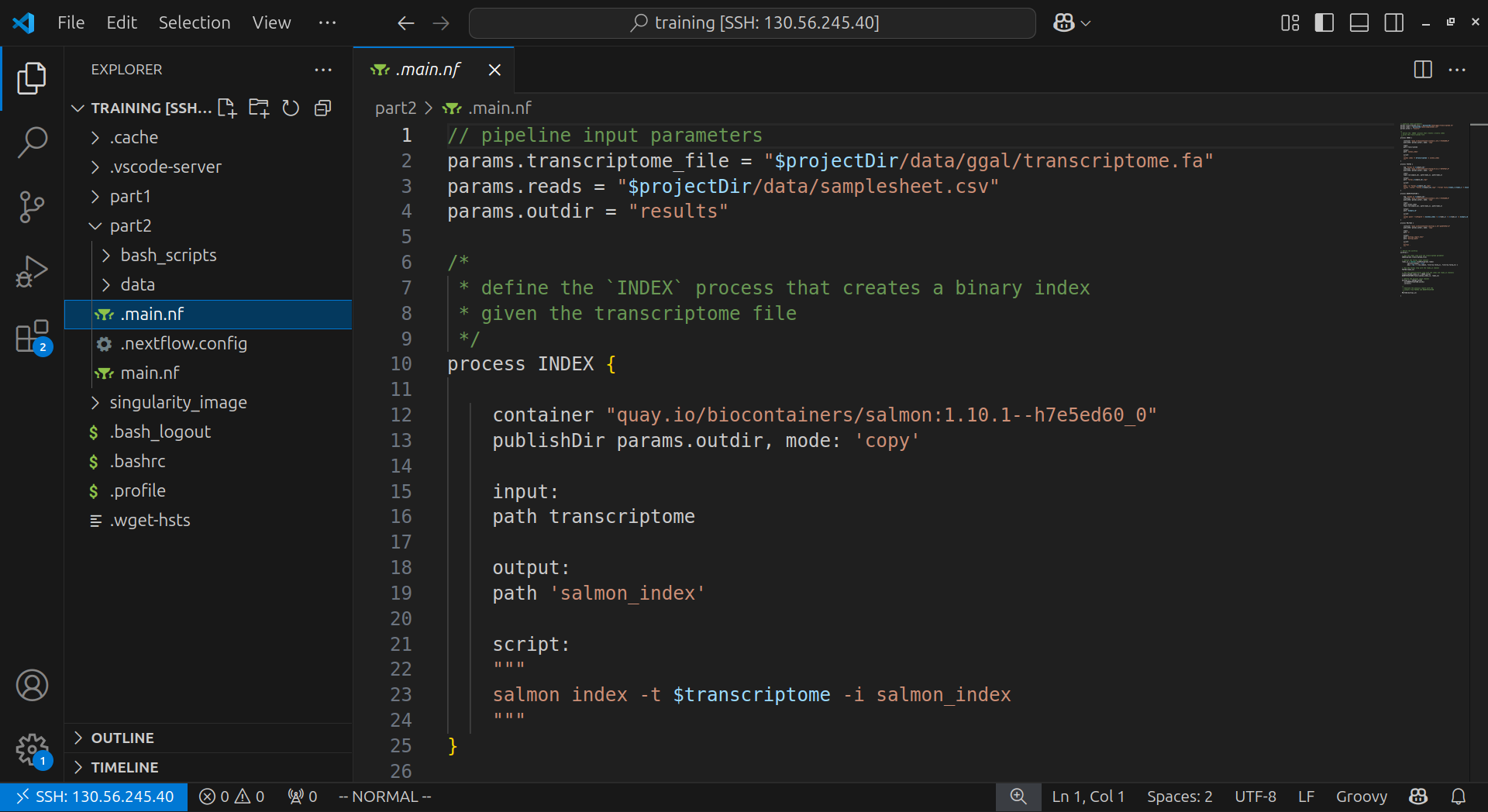Click the New File icon in Explorer
The width and height of the screenshot is (1488, 812).
pyautogui.click(x=227, y=108)
